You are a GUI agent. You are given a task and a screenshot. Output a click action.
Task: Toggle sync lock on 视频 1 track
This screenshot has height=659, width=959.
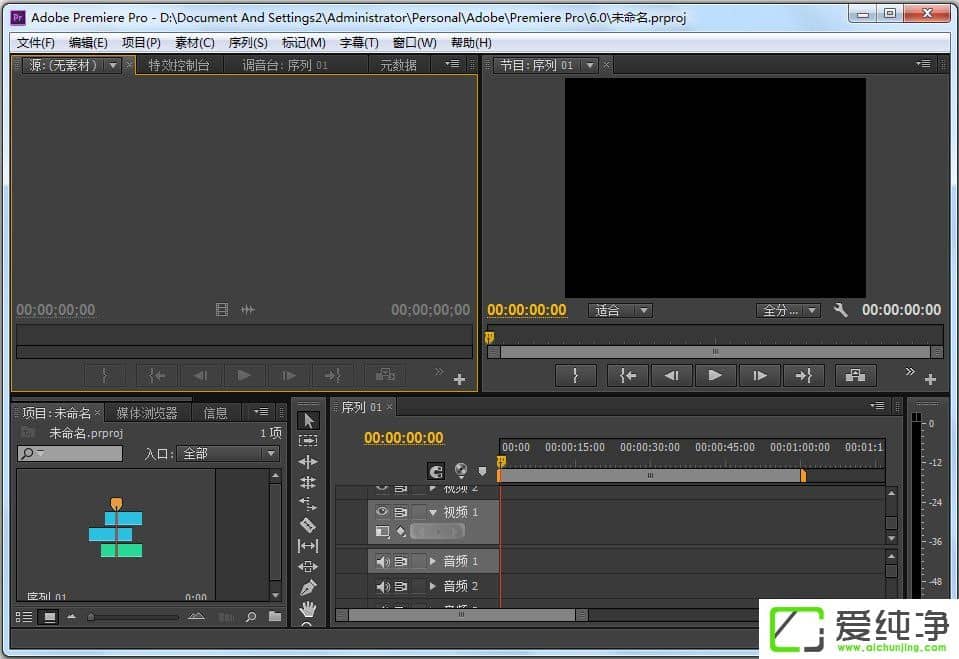(401, 512)
